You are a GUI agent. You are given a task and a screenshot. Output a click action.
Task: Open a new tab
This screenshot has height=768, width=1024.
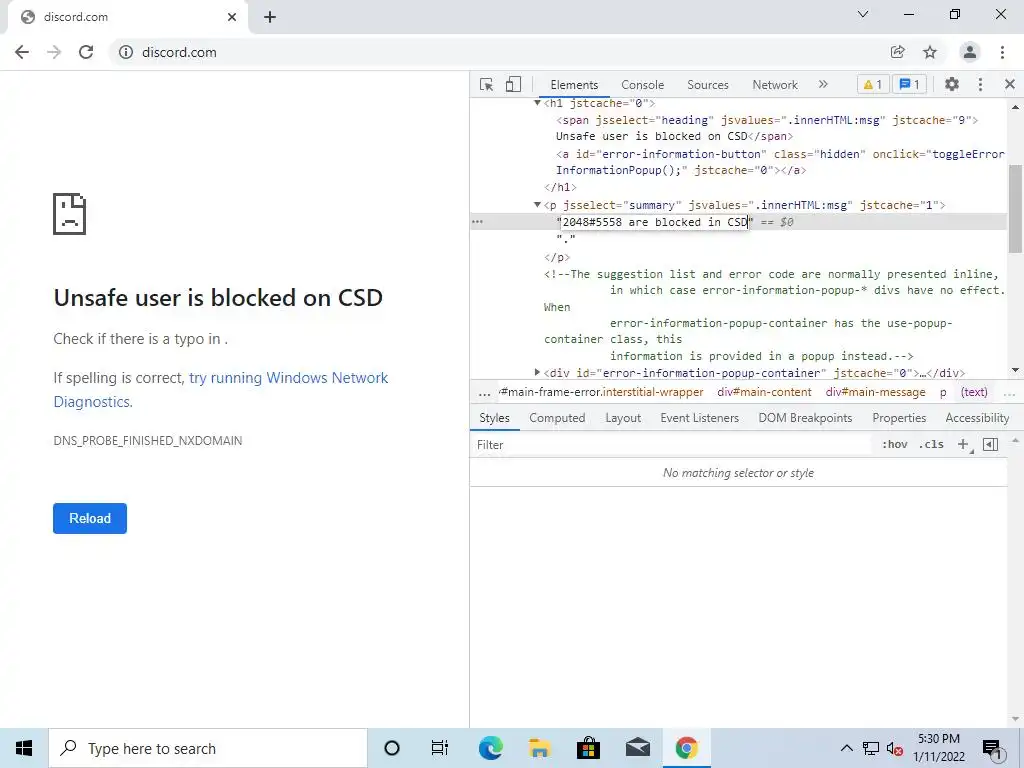click(x=270, y=18)
